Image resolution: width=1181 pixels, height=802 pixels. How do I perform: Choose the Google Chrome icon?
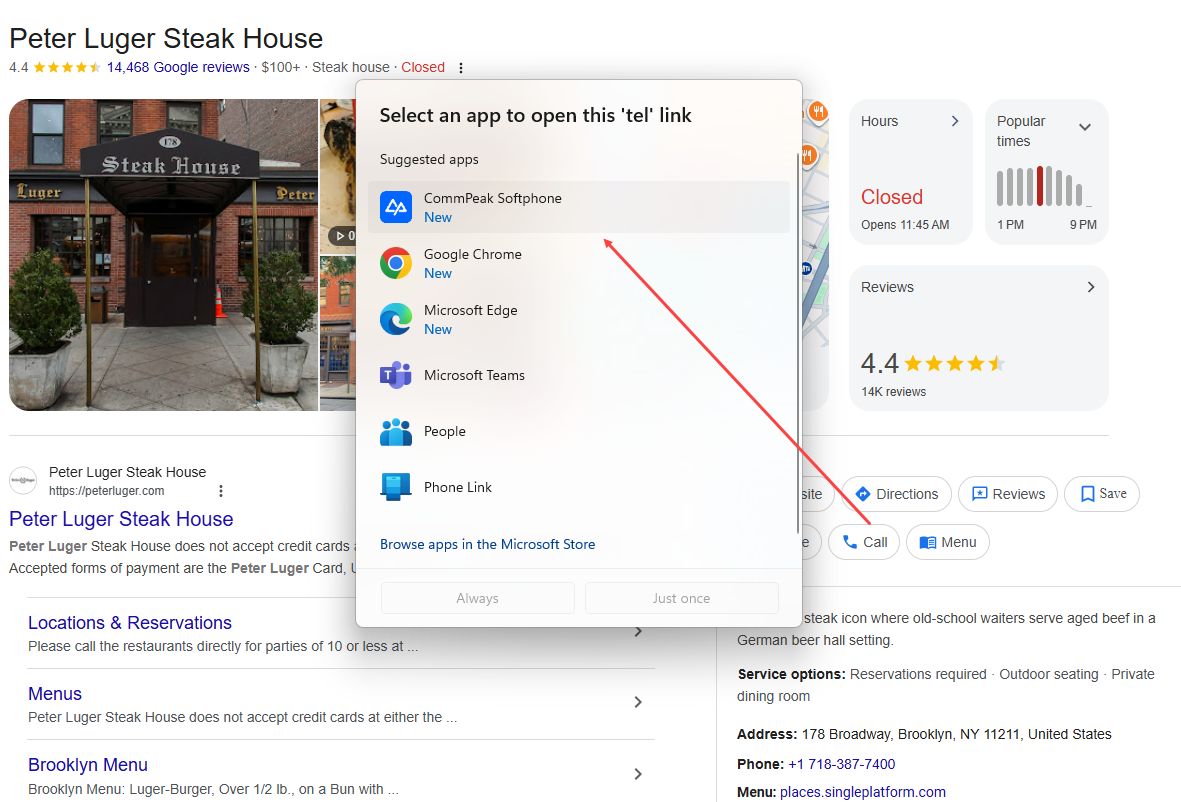(x=395, y=263)
